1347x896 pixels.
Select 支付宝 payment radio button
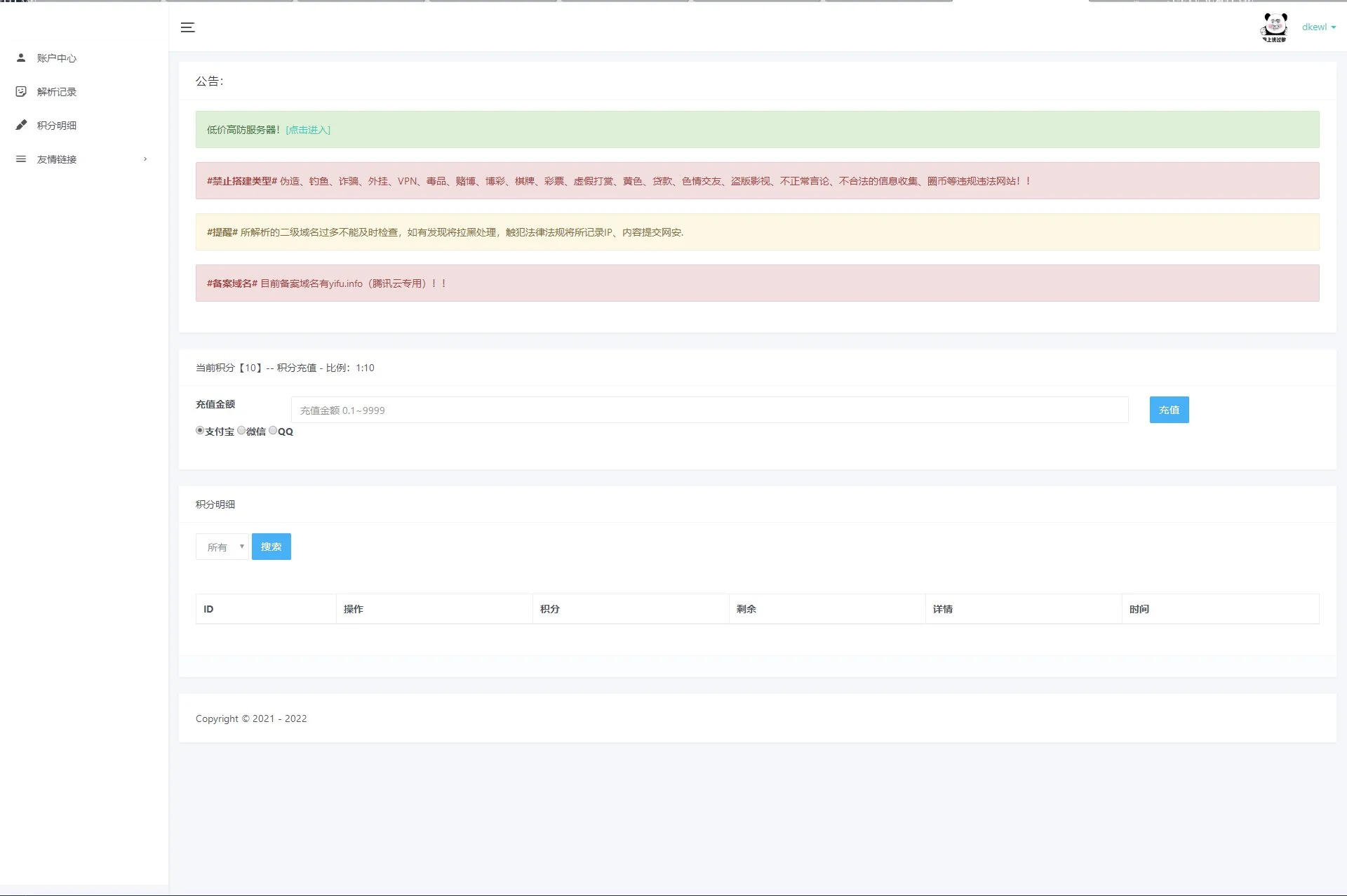point(200,430)
